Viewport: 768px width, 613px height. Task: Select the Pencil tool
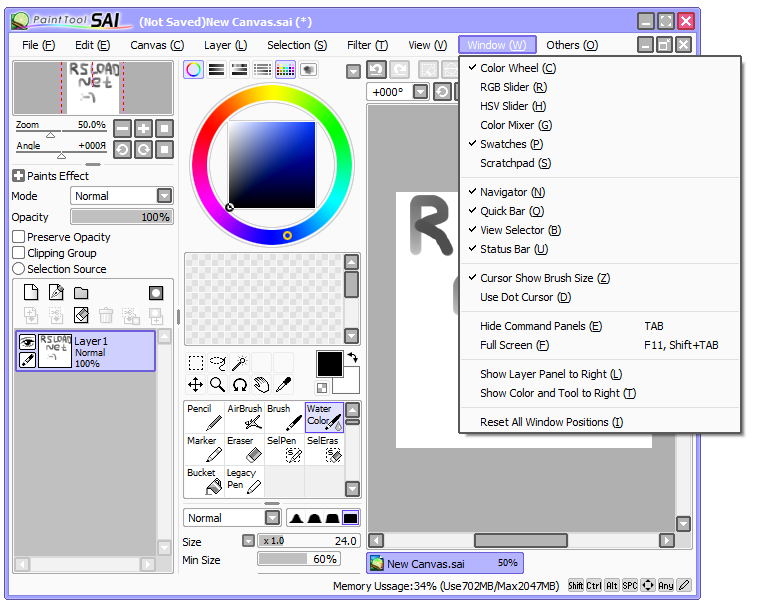pyautogui.click(x=204, y=417)
